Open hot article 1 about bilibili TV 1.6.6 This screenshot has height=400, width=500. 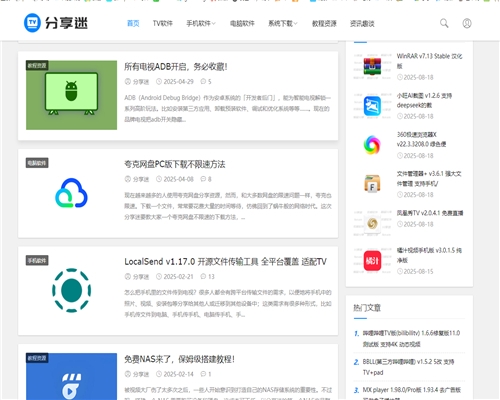coord(411,338)
